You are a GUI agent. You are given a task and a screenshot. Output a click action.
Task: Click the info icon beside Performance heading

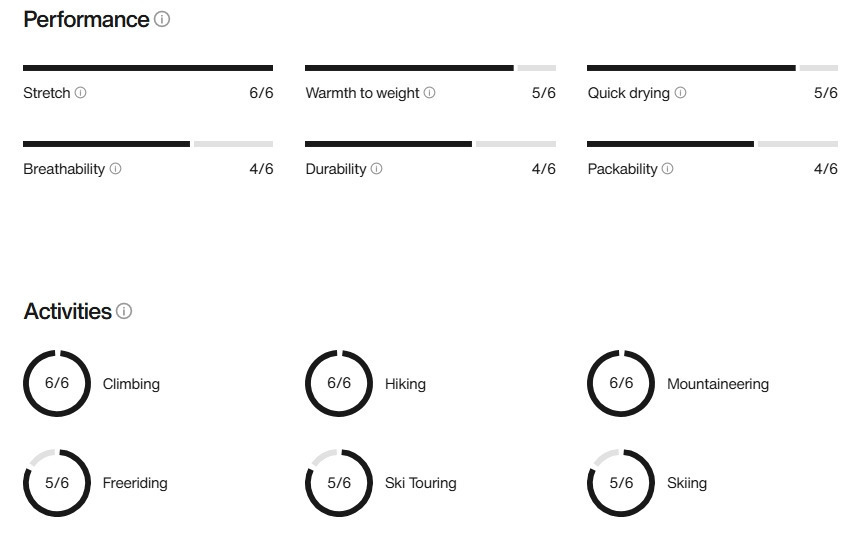pos(162,19)
